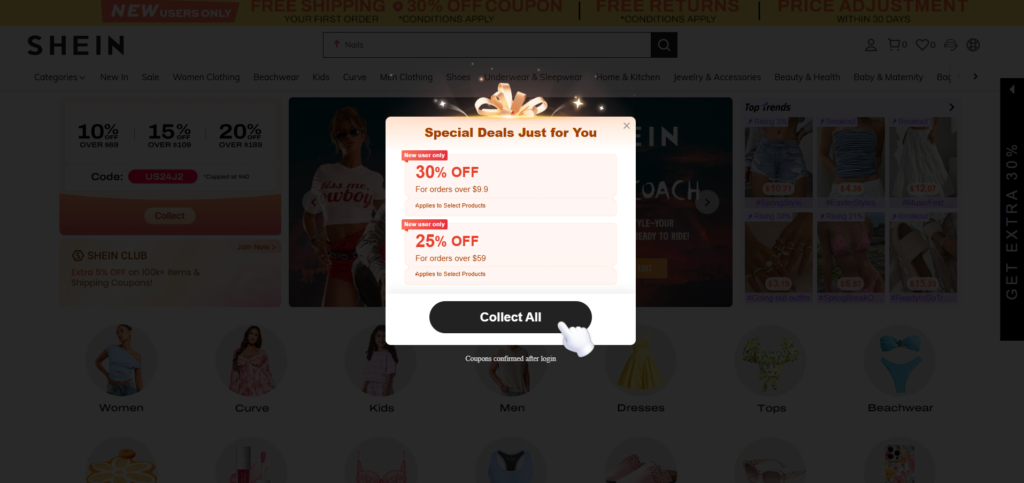Click the Nails search input field
Viewport: 1024px width, 483px height.
coord(487,45)
